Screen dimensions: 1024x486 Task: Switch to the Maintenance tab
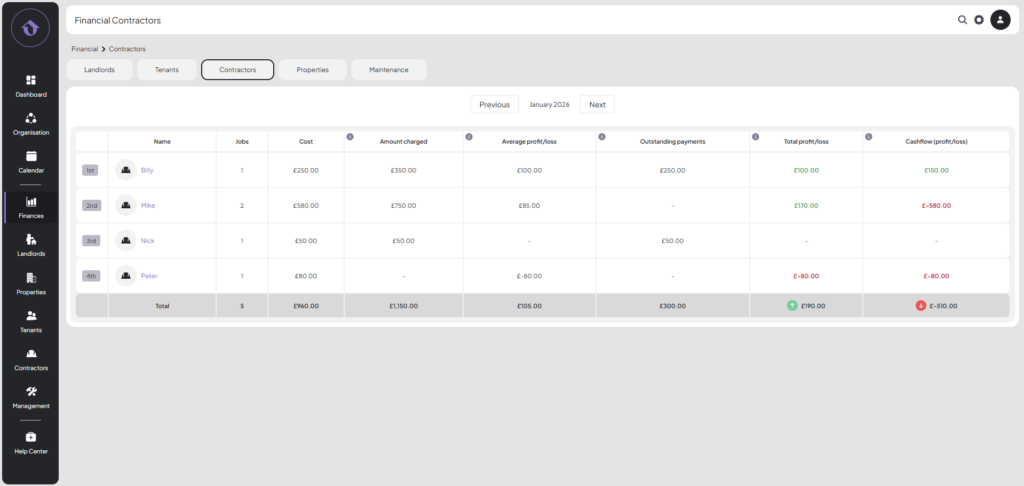(x=388, y=70)
